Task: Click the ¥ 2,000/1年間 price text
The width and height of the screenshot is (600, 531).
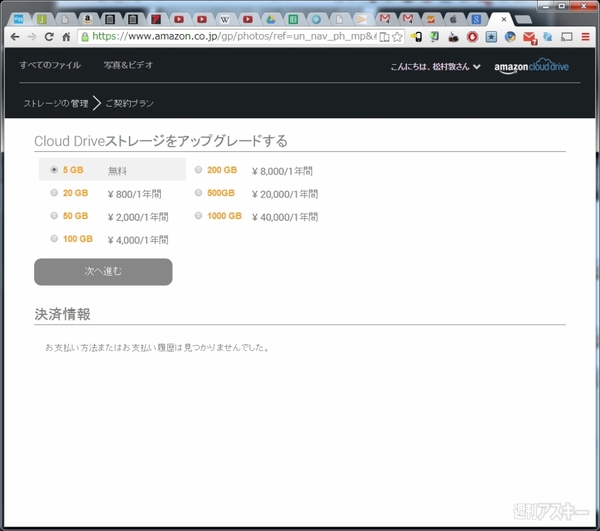Action: tap(138, 217)
